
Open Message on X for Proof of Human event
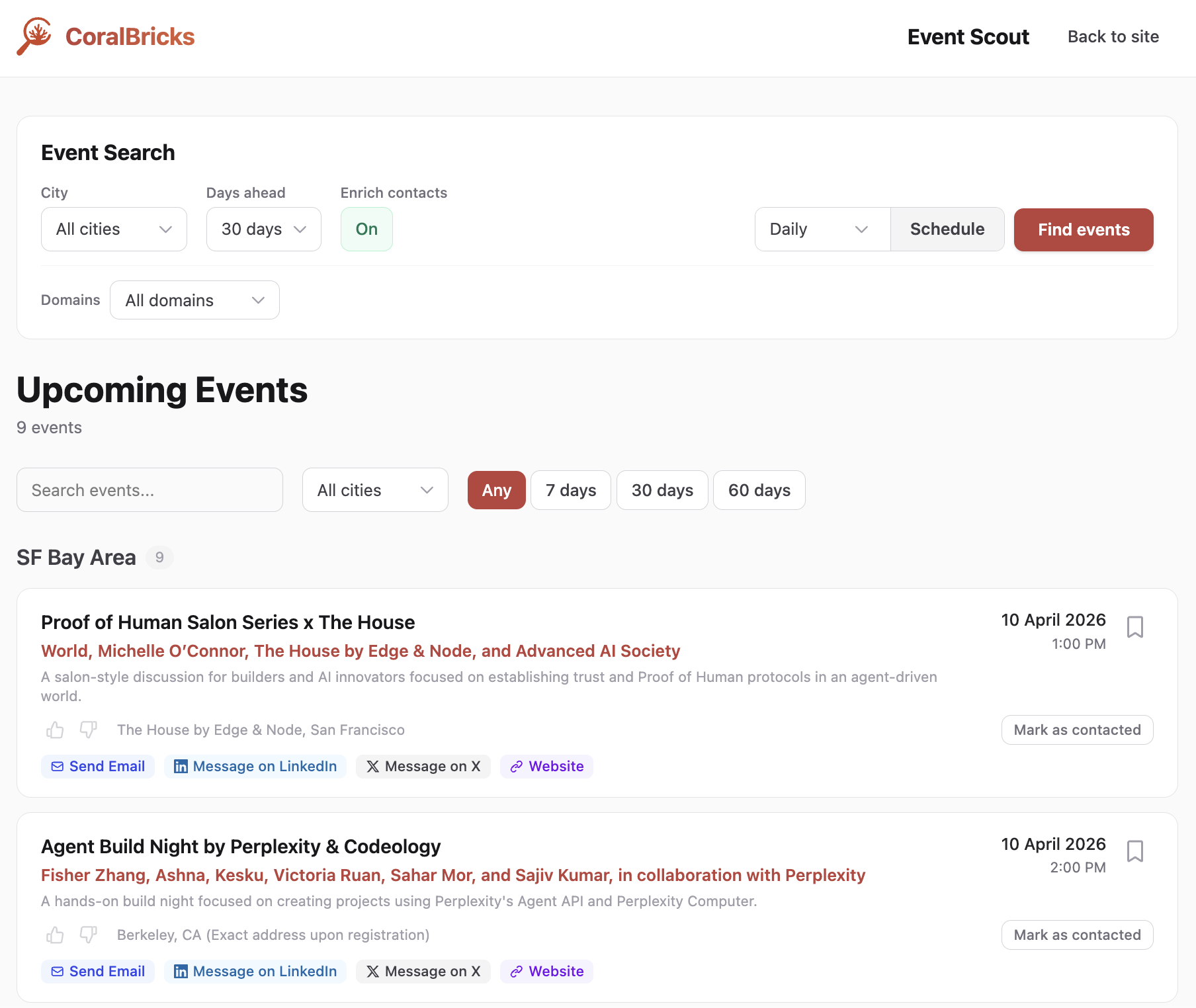click(423, 766)
